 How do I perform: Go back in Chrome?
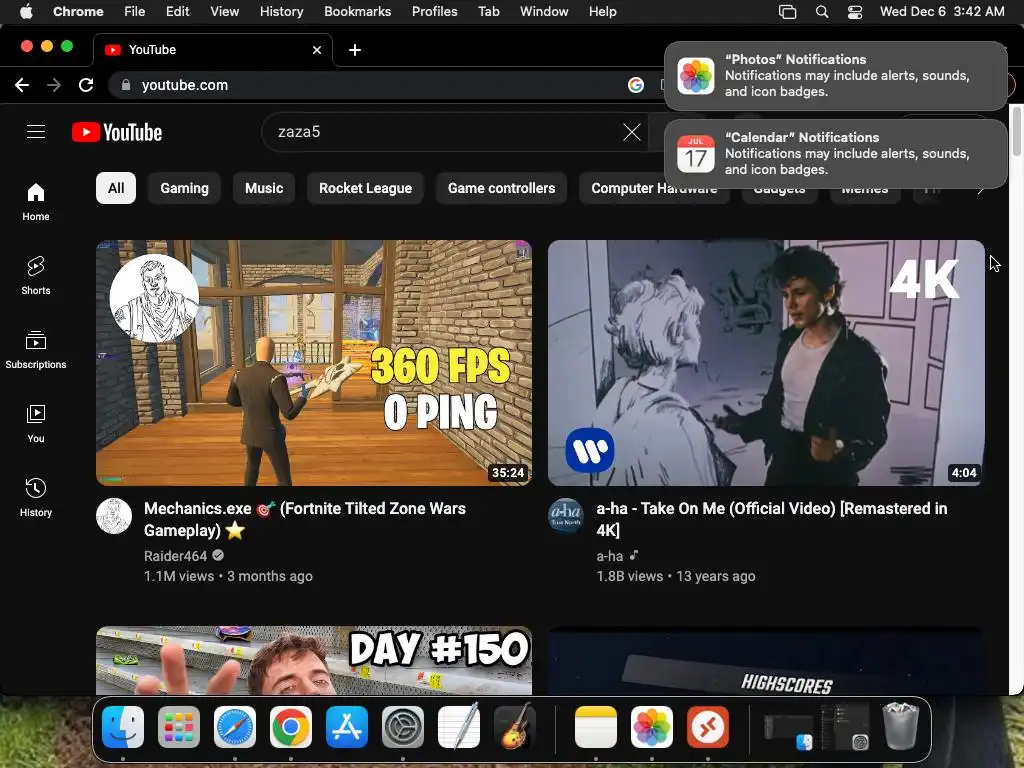click(22, 85)
